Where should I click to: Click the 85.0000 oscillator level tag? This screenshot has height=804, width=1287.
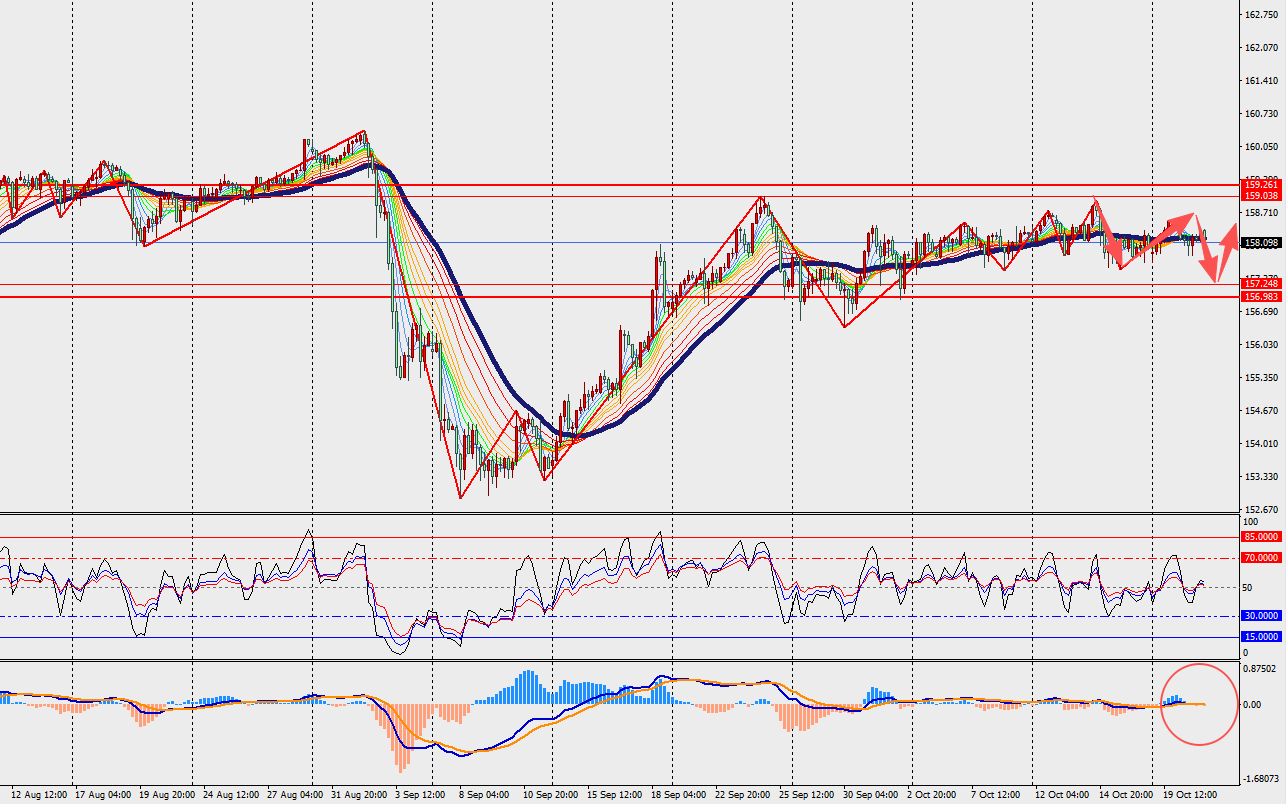point(1263,537)
